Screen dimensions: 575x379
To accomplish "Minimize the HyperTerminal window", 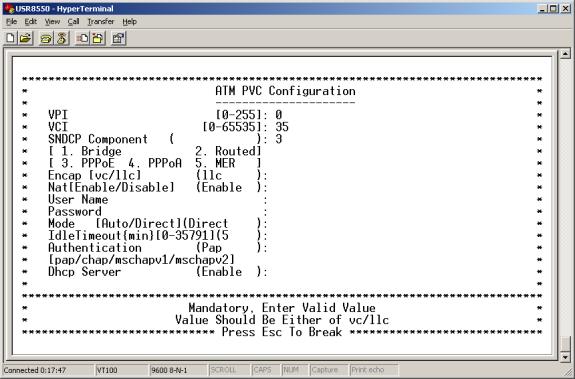I will [543, 8].
